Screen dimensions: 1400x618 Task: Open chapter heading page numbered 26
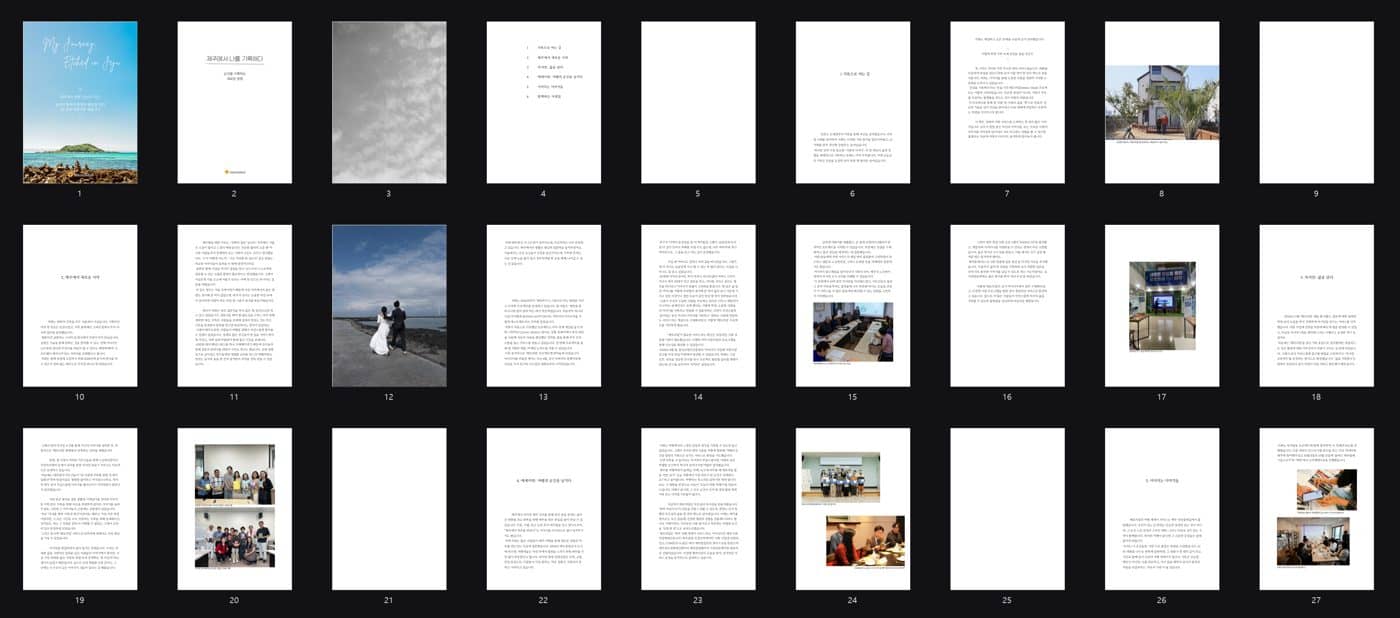tap(1162, 509)
